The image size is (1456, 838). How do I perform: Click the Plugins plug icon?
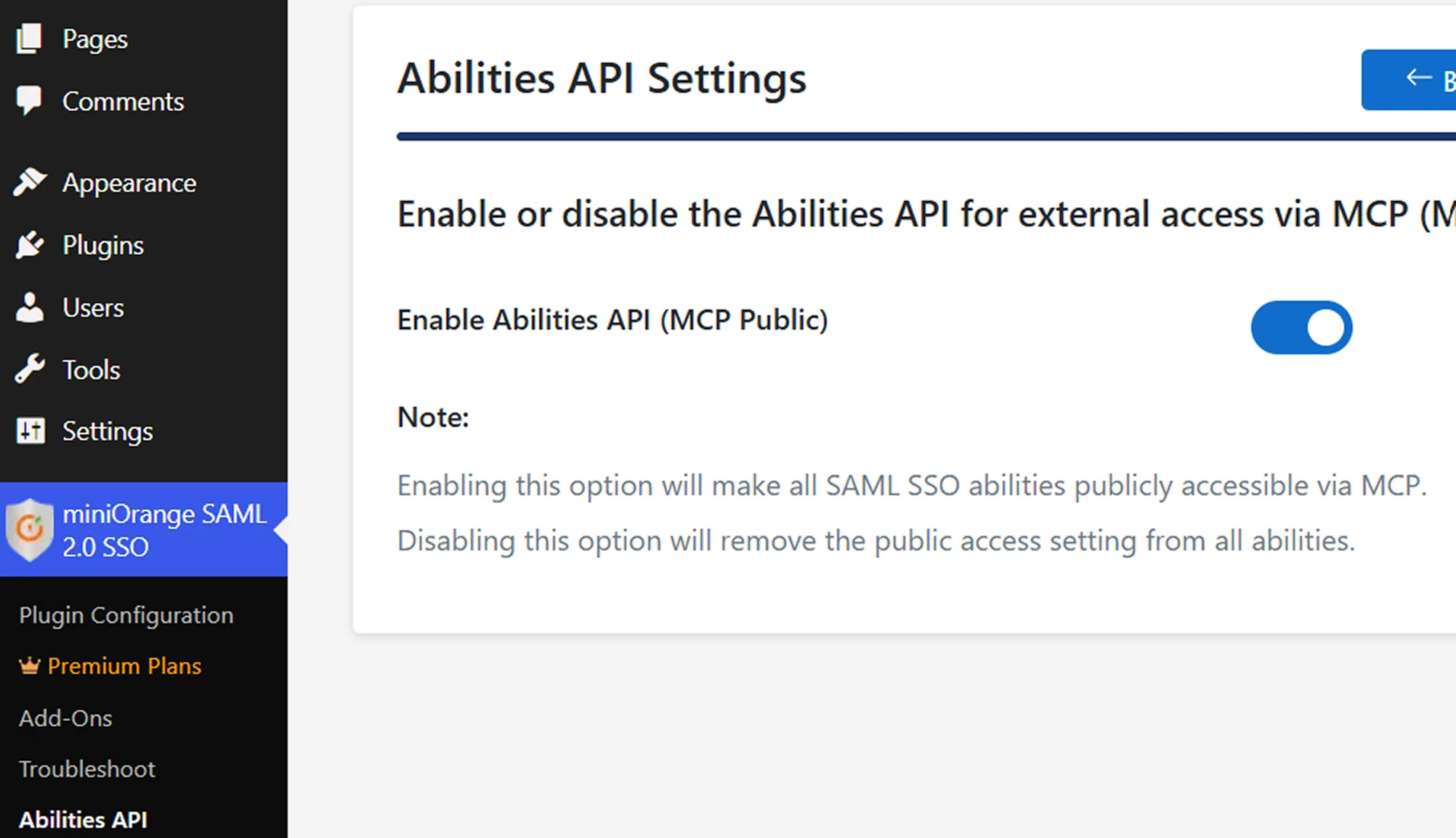click(x=29, y=245)
